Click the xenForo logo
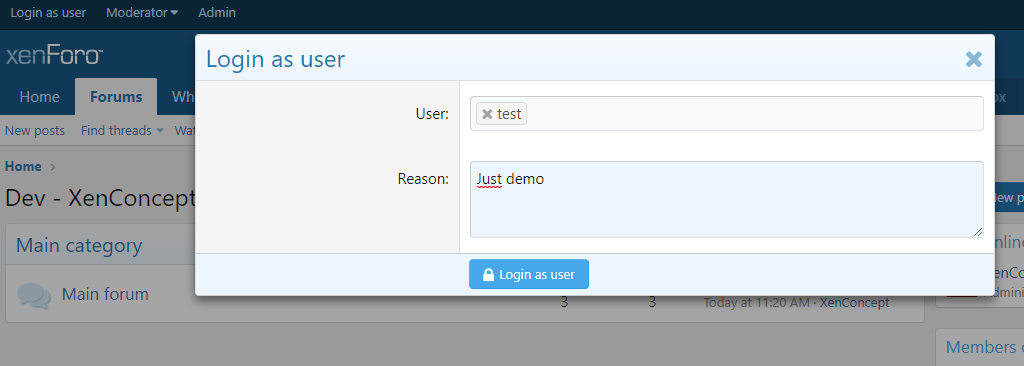Viewport: 1024px width, 366px height. click(x=54, y=56)
